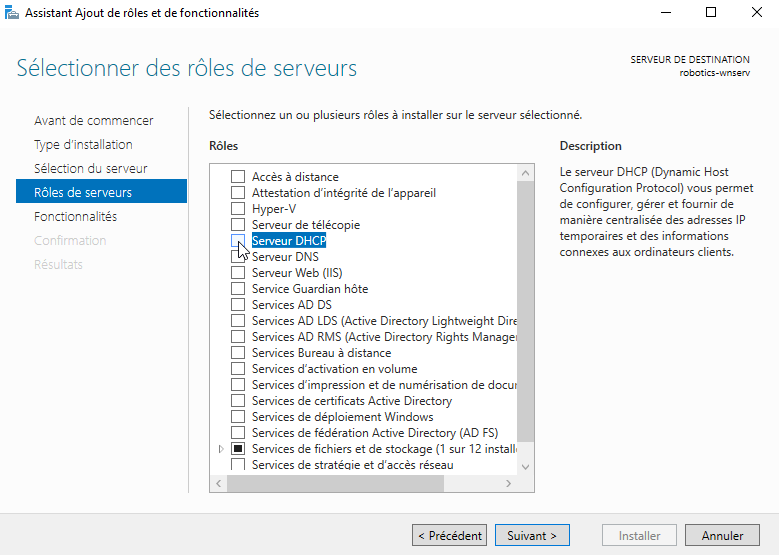
Task: Click the Suivant button
Action: (532, 536)
